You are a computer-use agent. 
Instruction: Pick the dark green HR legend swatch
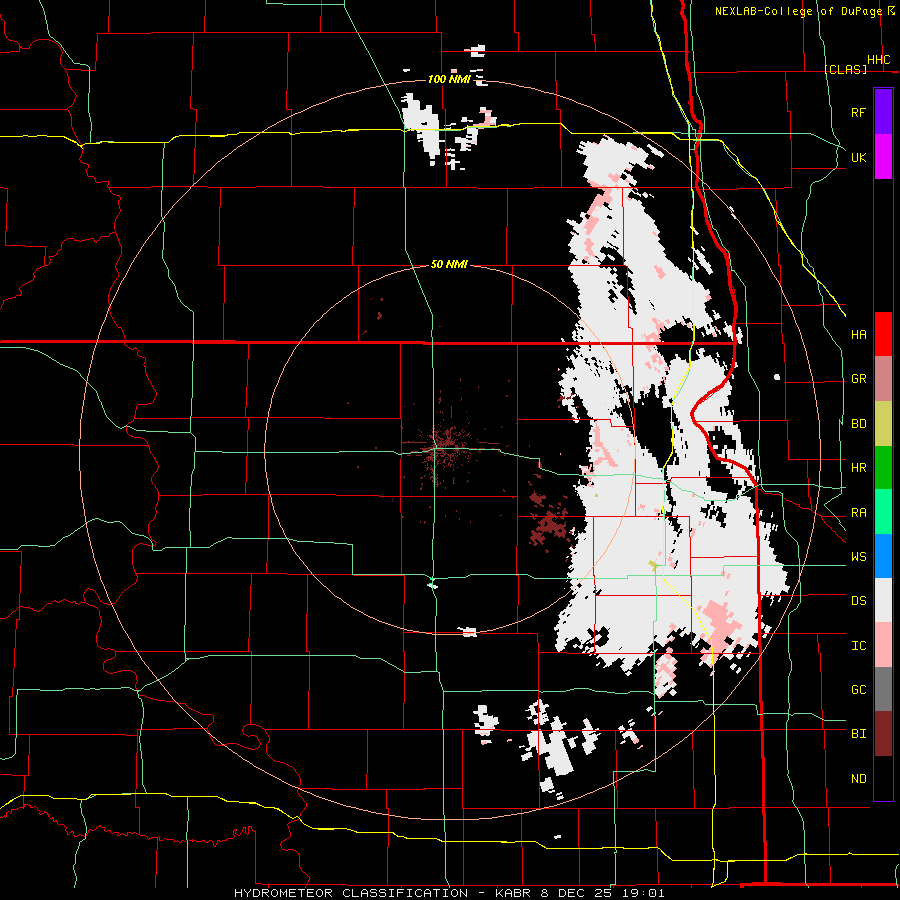coord(883,468)
